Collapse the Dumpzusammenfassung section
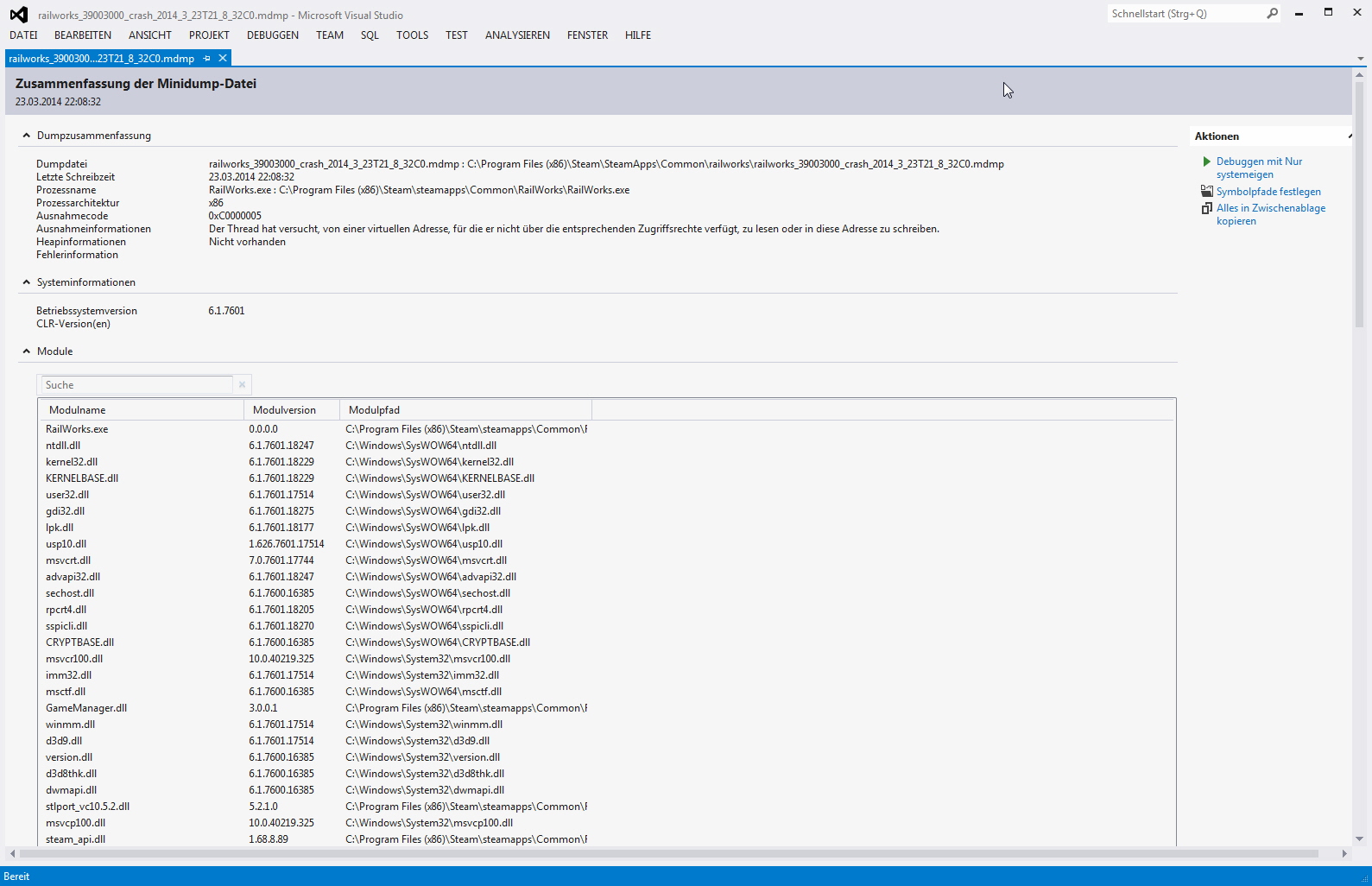 27,136
